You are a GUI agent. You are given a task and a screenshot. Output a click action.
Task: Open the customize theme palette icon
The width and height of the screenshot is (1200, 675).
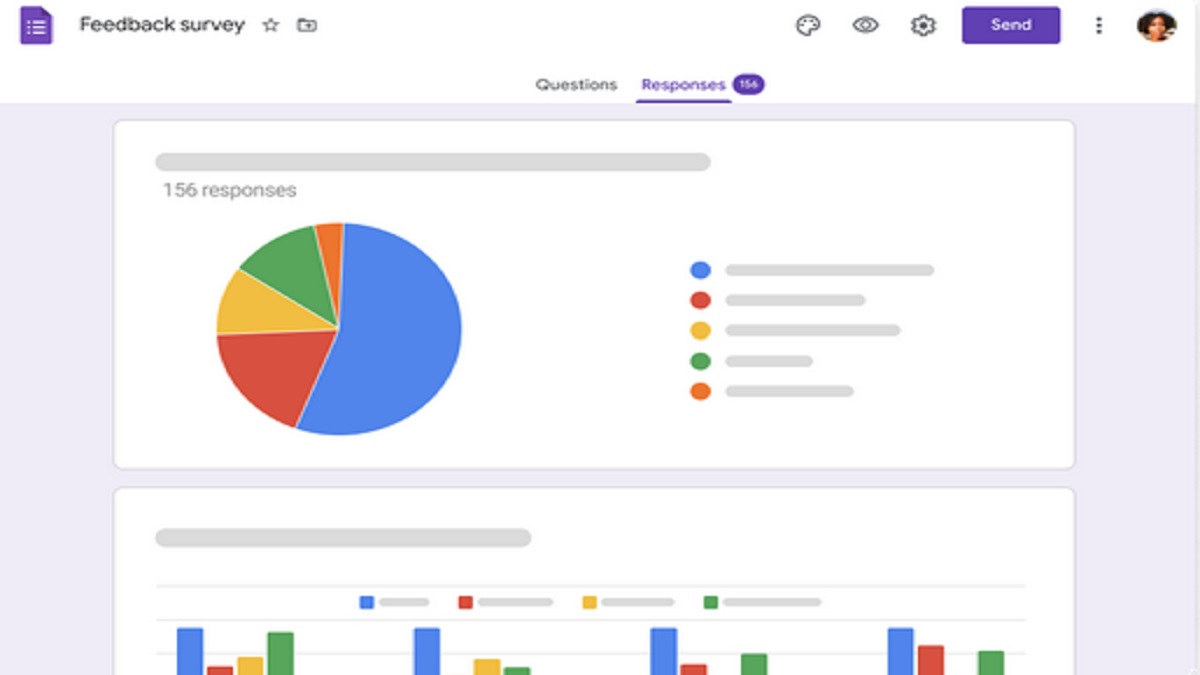click(x=808, y=26)
